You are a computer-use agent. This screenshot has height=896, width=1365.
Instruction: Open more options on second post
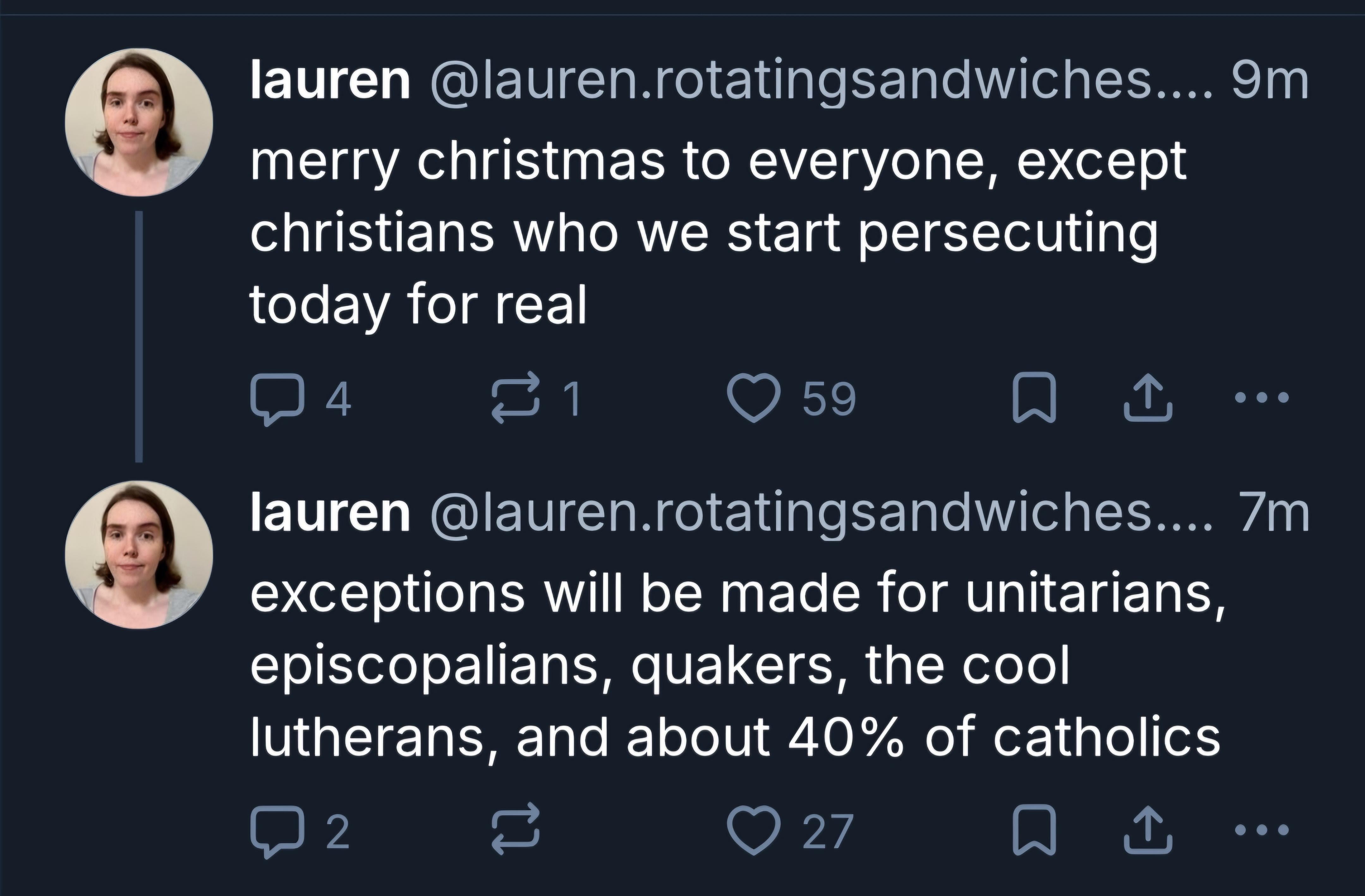tap(1261, 829)
